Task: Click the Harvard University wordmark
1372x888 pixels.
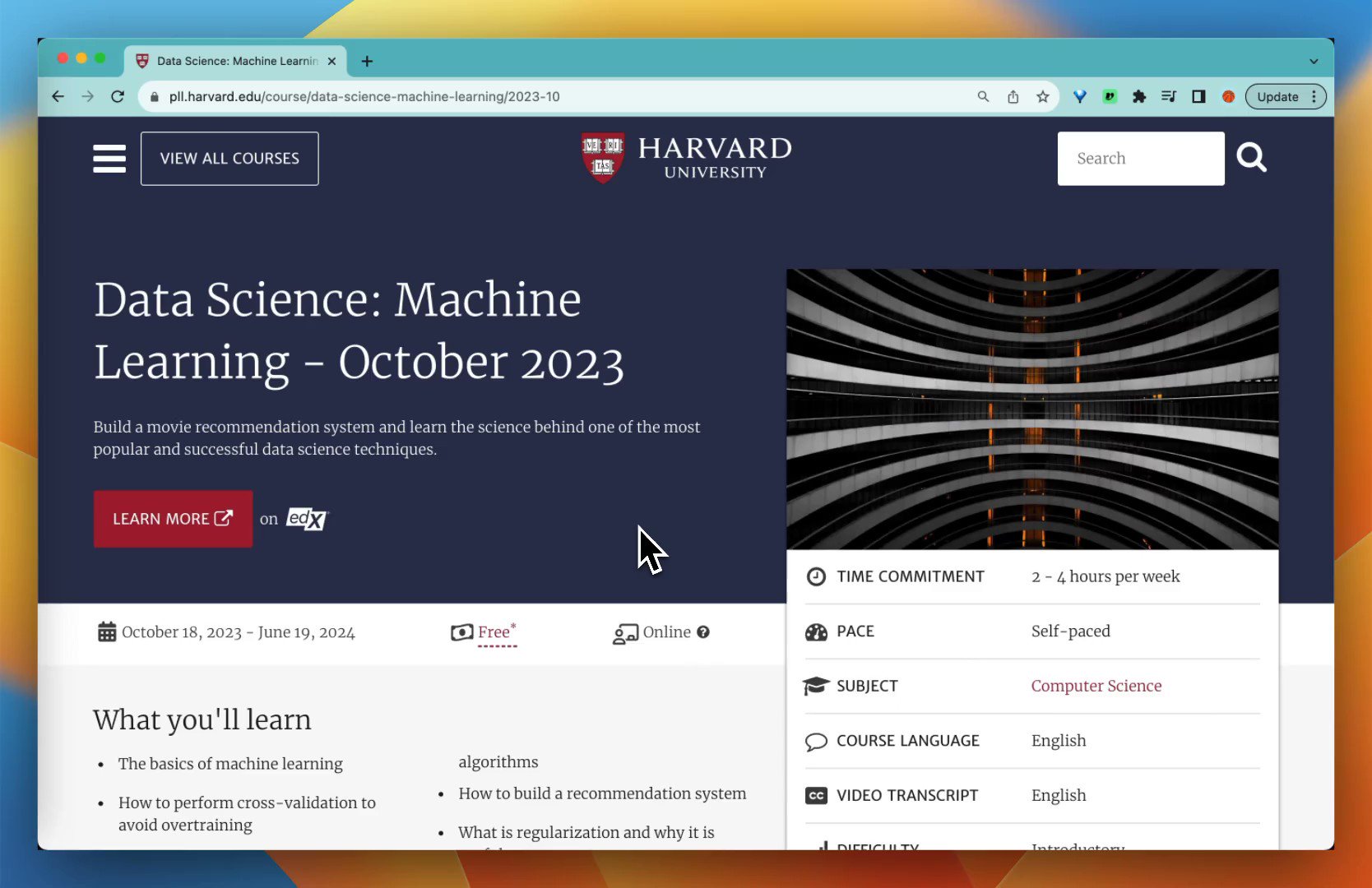Action: click(715, 158)
